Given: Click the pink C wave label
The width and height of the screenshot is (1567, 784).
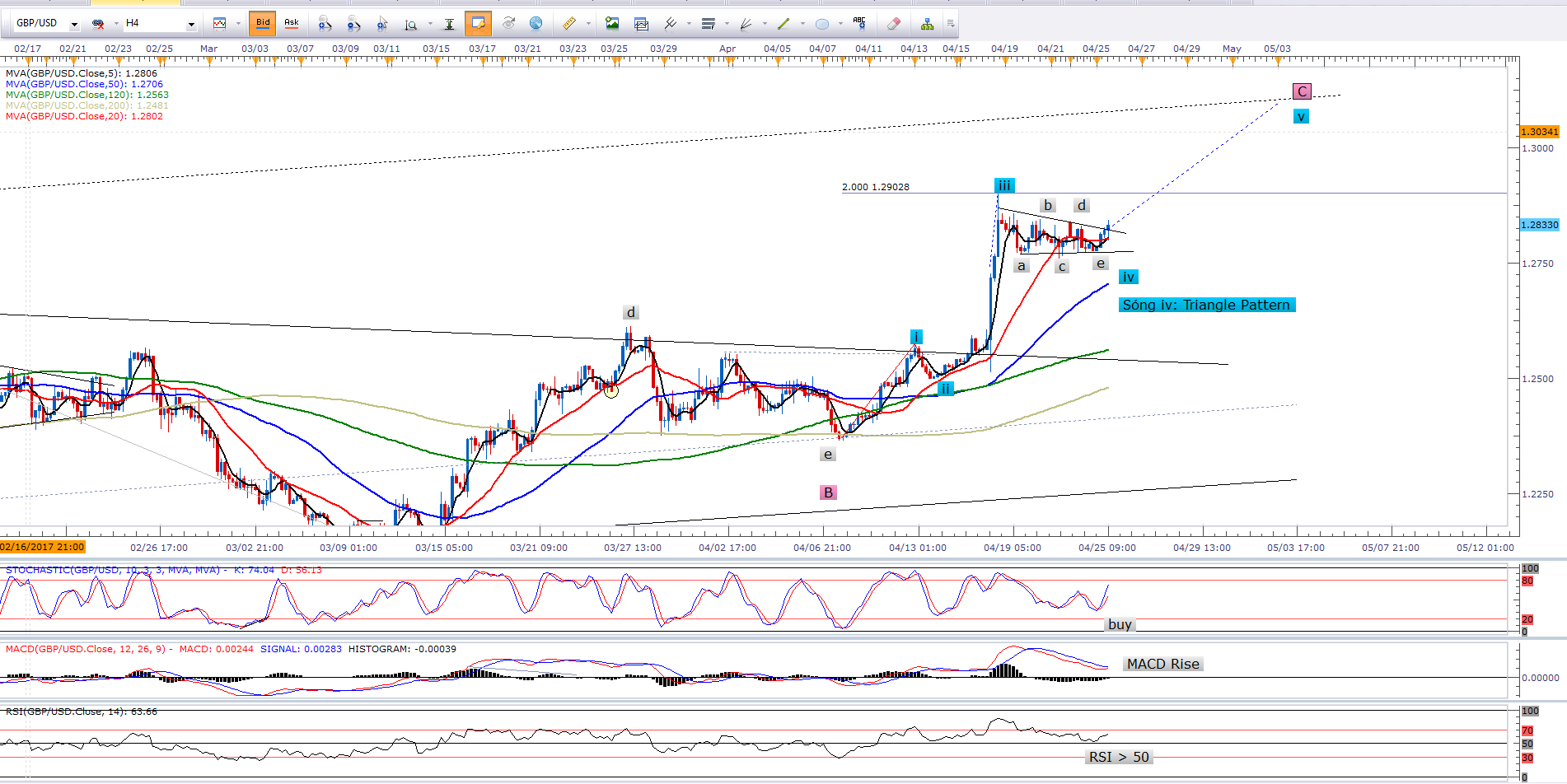Looking at the screenshot, I should 1302,91.
